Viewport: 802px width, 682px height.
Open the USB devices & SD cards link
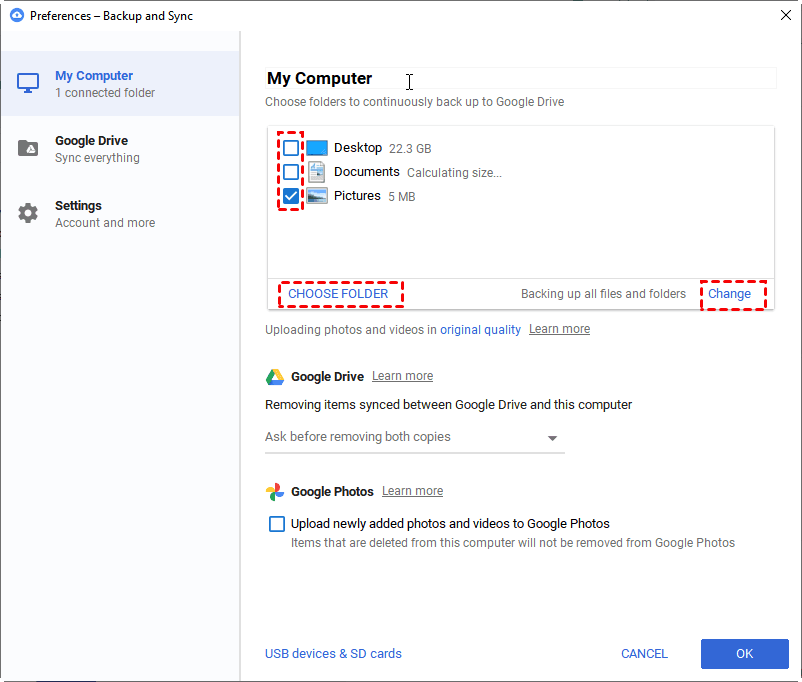point(333,654)
